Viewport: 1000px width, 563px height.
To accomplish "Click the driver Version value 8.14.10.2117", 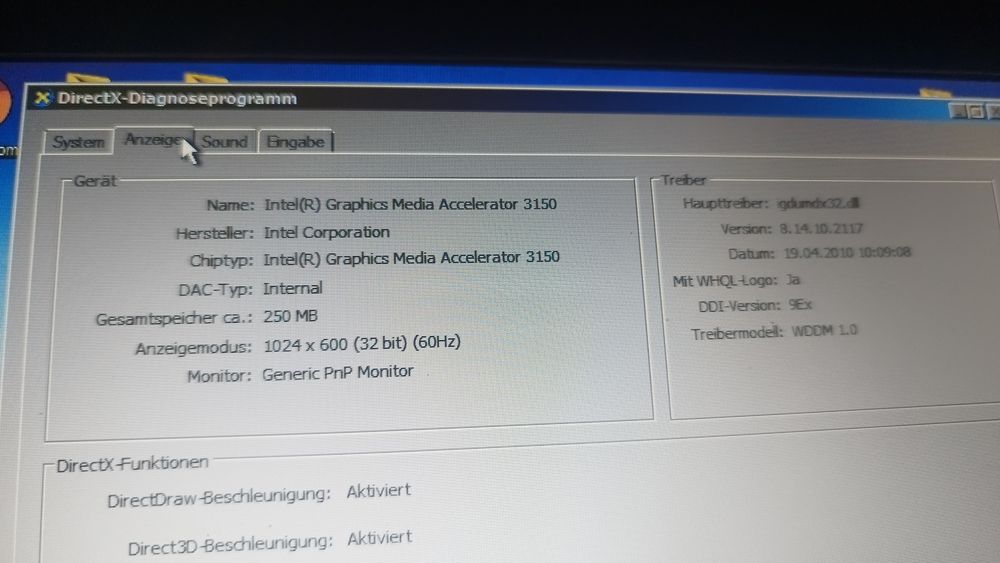I will pos(821,228).
